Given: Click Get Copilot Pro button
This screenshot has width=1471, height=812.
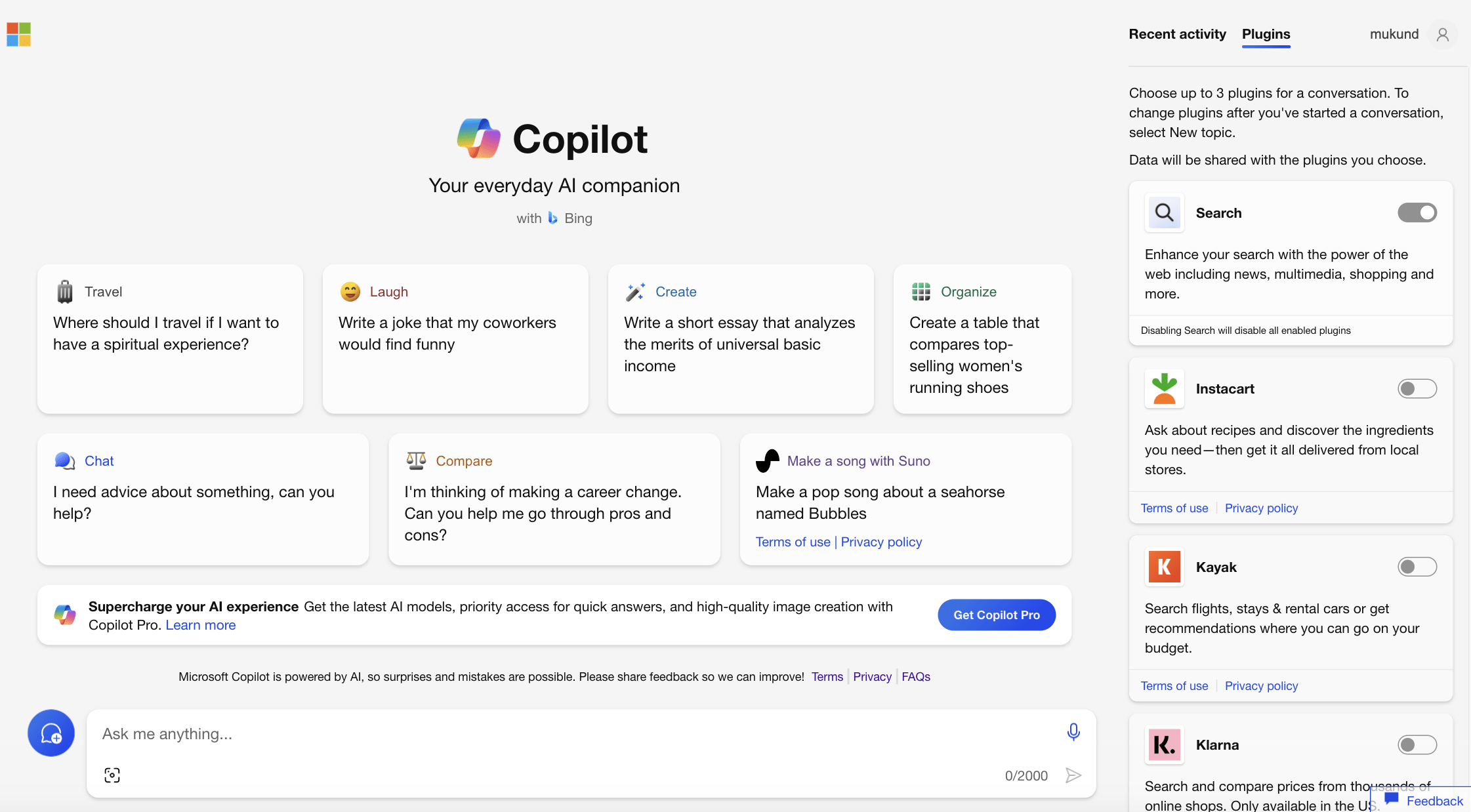Looking at the screenshot, I should click(997, 615).
